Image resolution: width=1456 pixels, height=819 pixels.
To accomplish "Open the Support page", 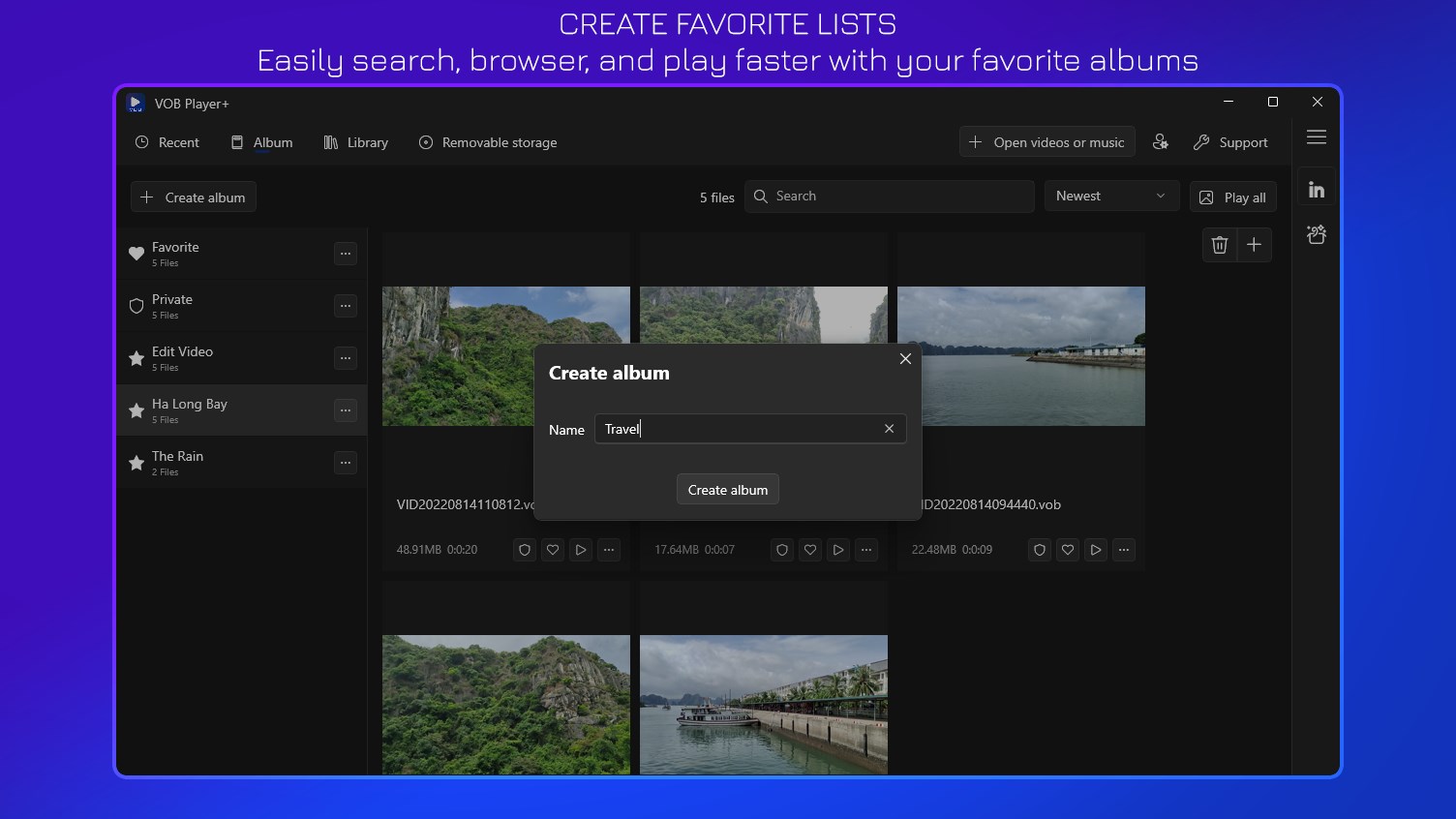I will 1230,141.
